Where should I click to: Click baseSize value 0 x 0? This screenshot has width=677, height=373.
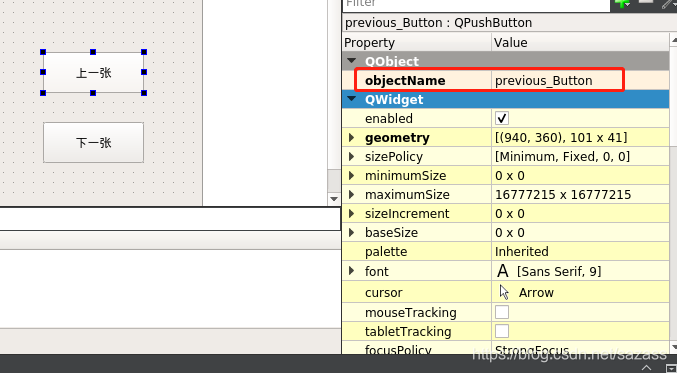coord(509,233)
